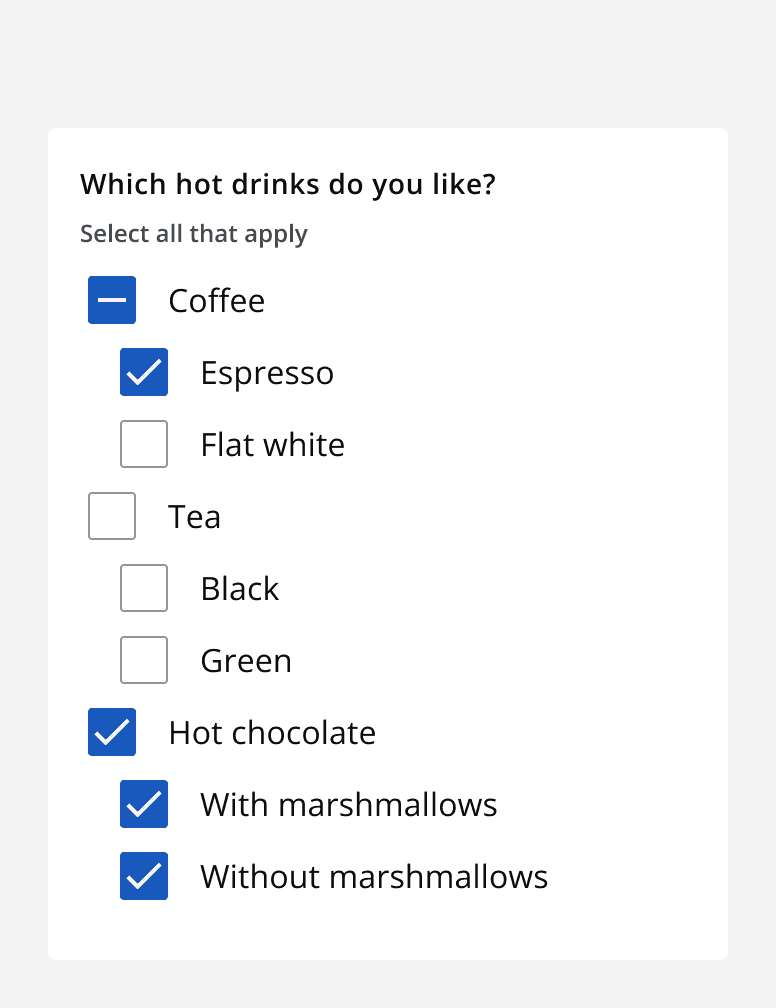Click the Hot chocolate label

tap(272, 732)
